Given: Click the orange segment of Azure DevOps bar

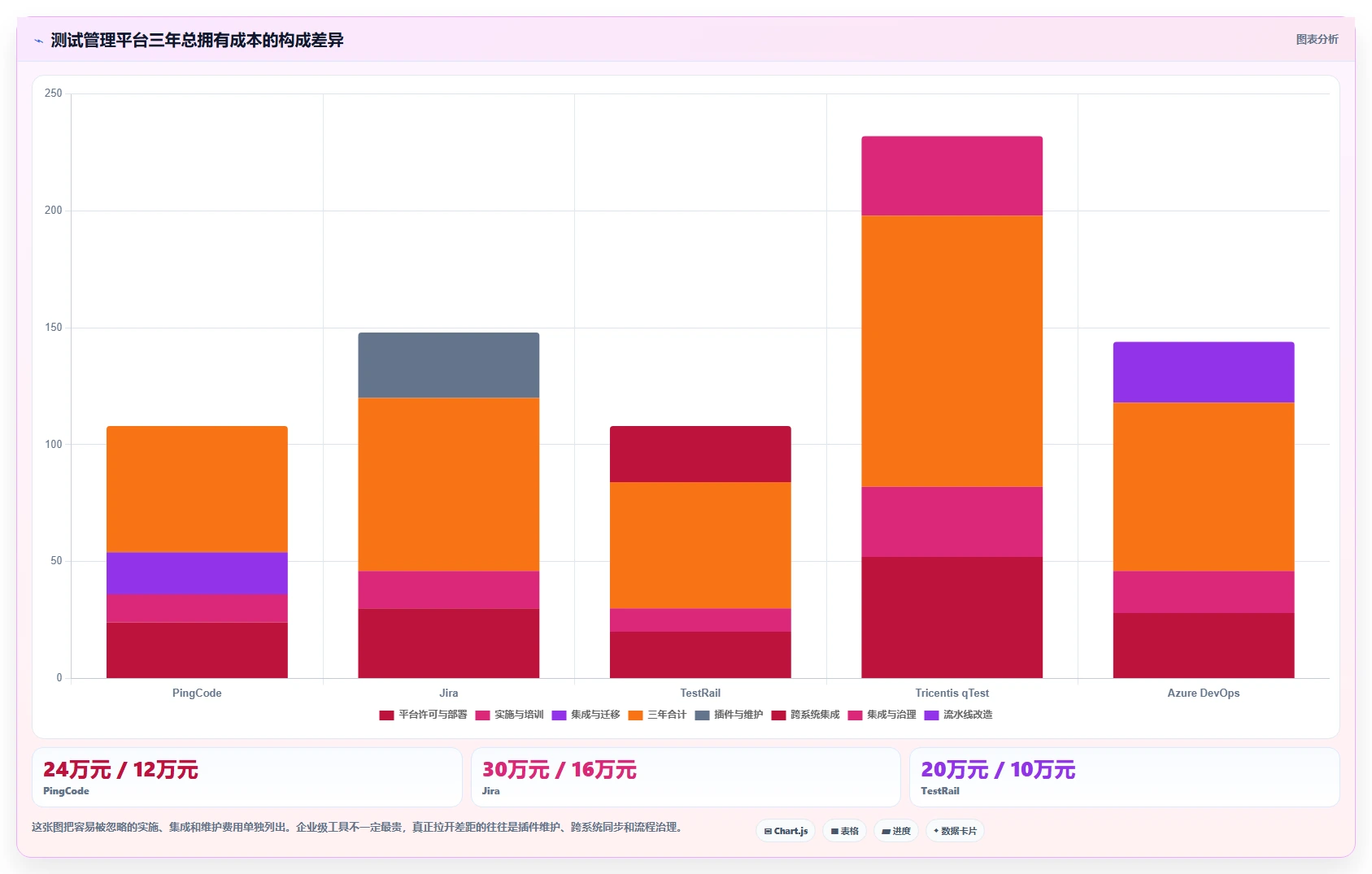Looking at the screenshot, I should click(1204, 487).
